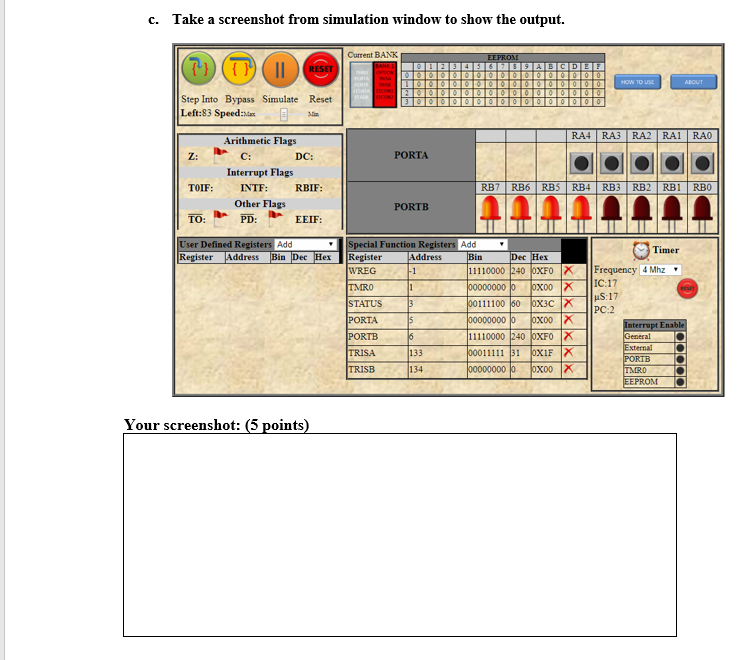Open the Special Function Registers Add dropdown
The image size is (756, 660).
click(482, 244)
